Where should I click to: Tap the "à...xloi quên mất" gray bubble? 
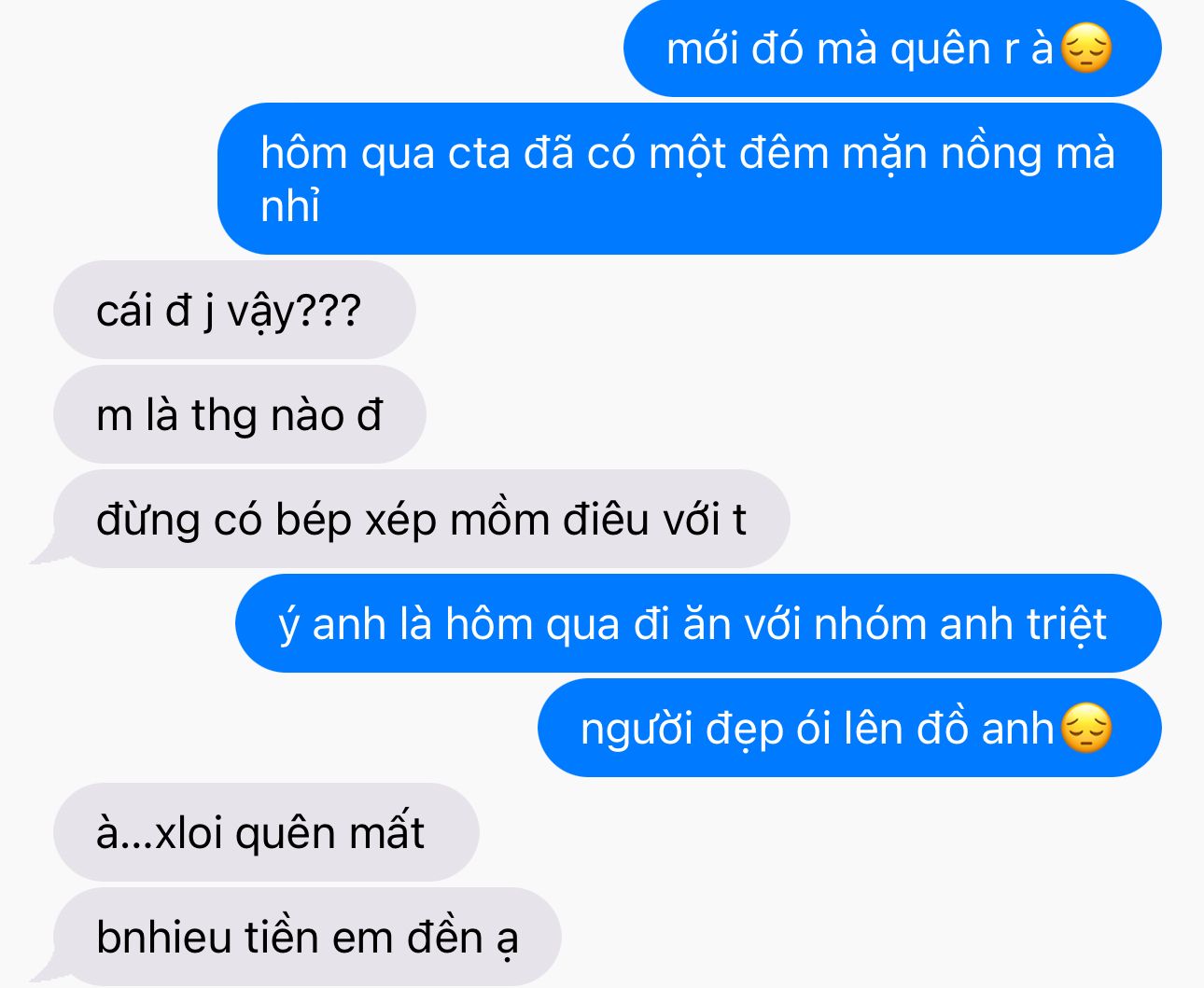[266, 832]
